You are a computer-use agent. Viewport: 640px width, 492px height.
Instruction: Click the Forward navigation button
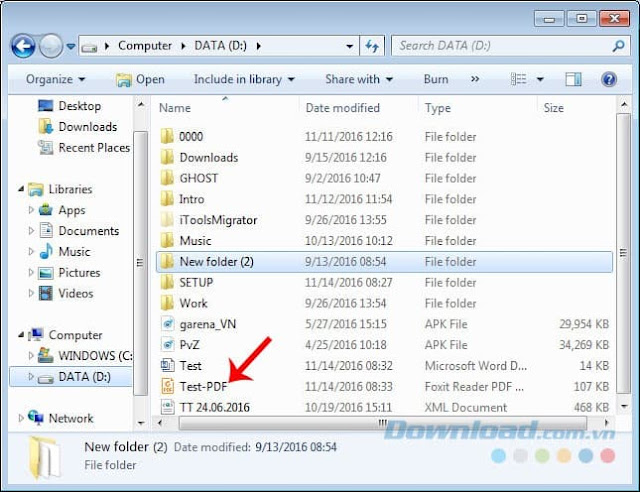pos(51,46)
